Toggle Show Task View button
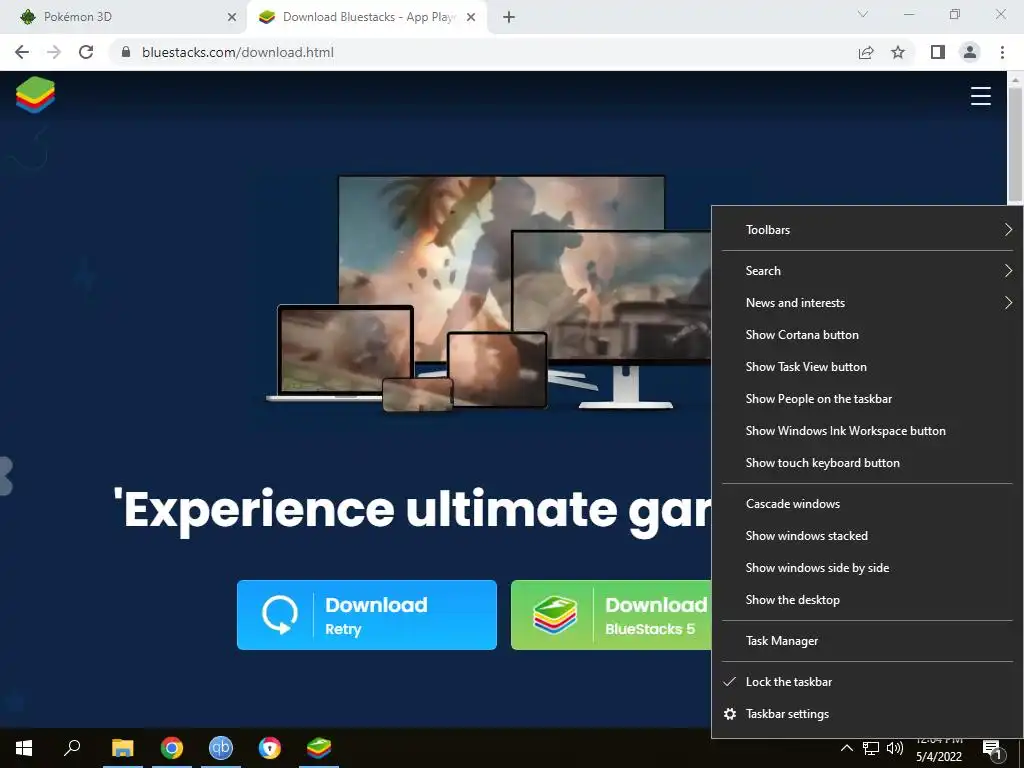 pos(867,367)
